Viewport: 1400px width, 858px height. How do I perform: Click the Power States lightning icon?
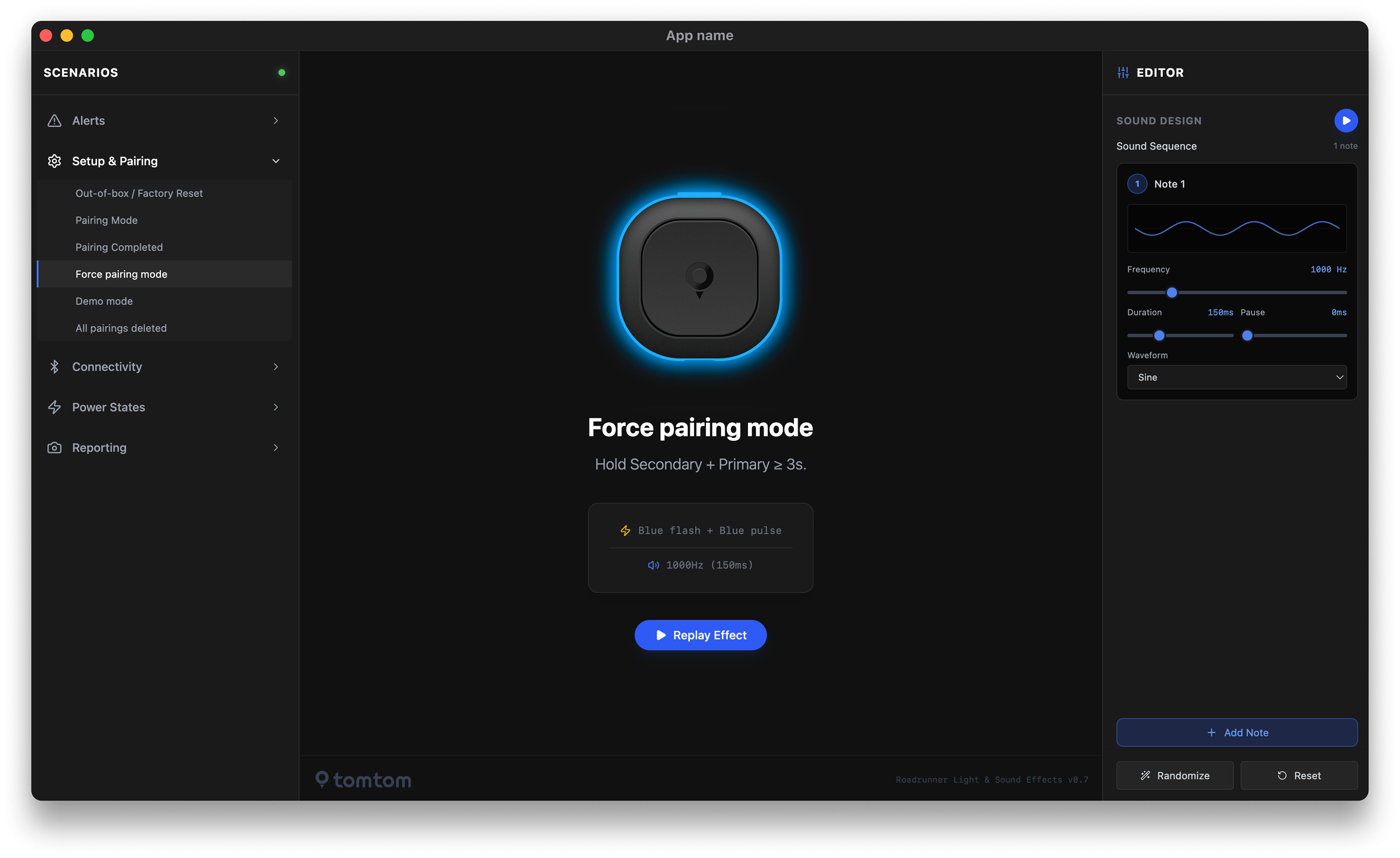(x=54, y=407)
